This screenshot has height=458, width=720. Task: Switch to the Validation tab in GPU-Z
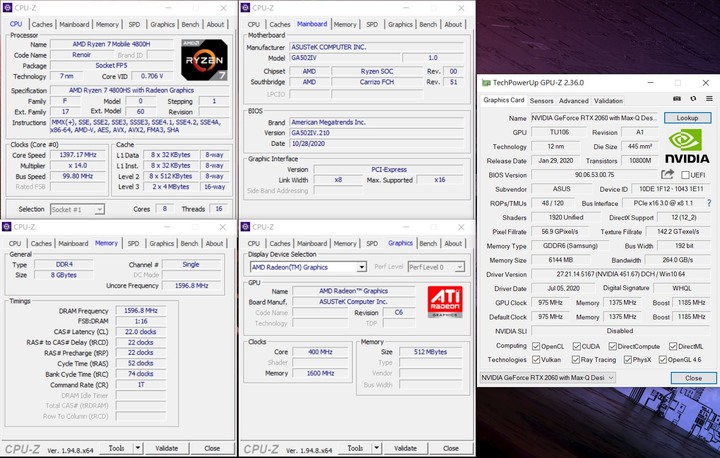tap(608, 101)
